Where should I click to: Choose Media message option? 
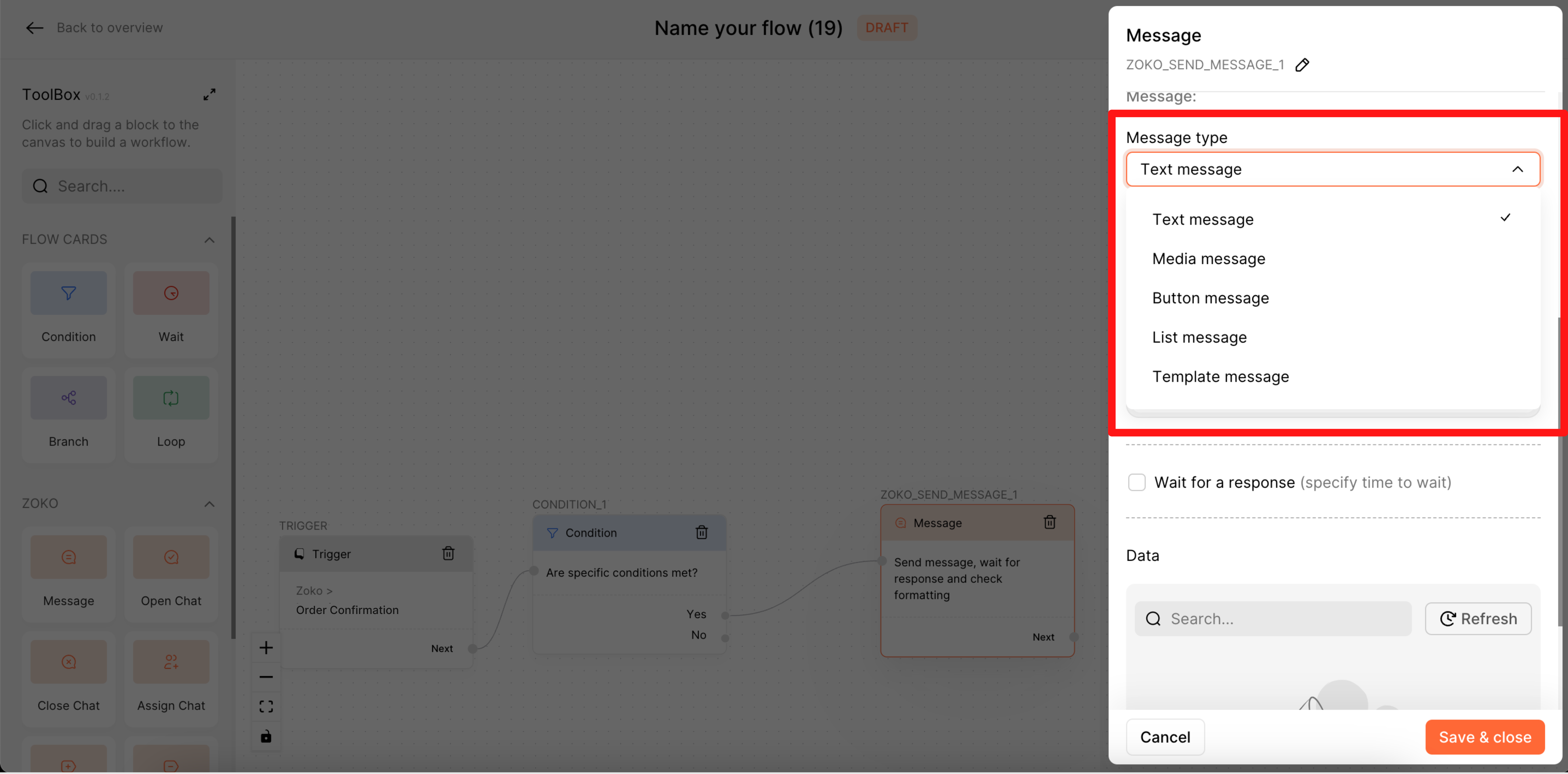click(x=1332, y=259)
